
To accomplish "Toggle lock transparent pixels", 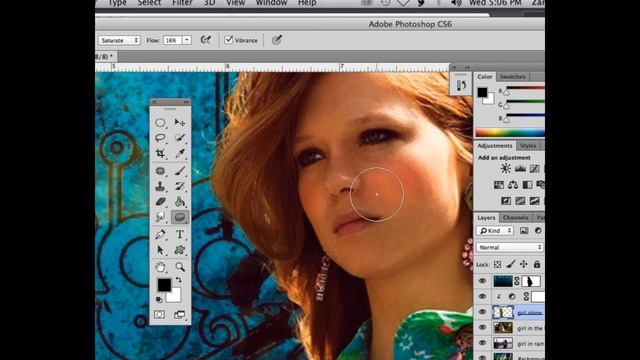I will (x=498, y=264).
